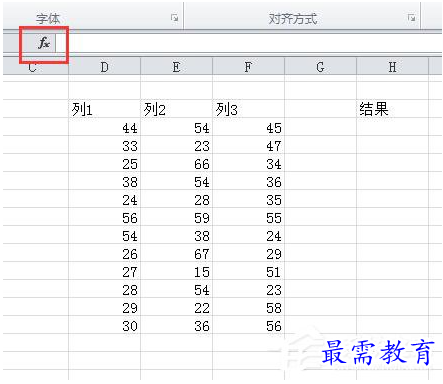
Task: Click column F cell containing 24
Action: (249, 235)
